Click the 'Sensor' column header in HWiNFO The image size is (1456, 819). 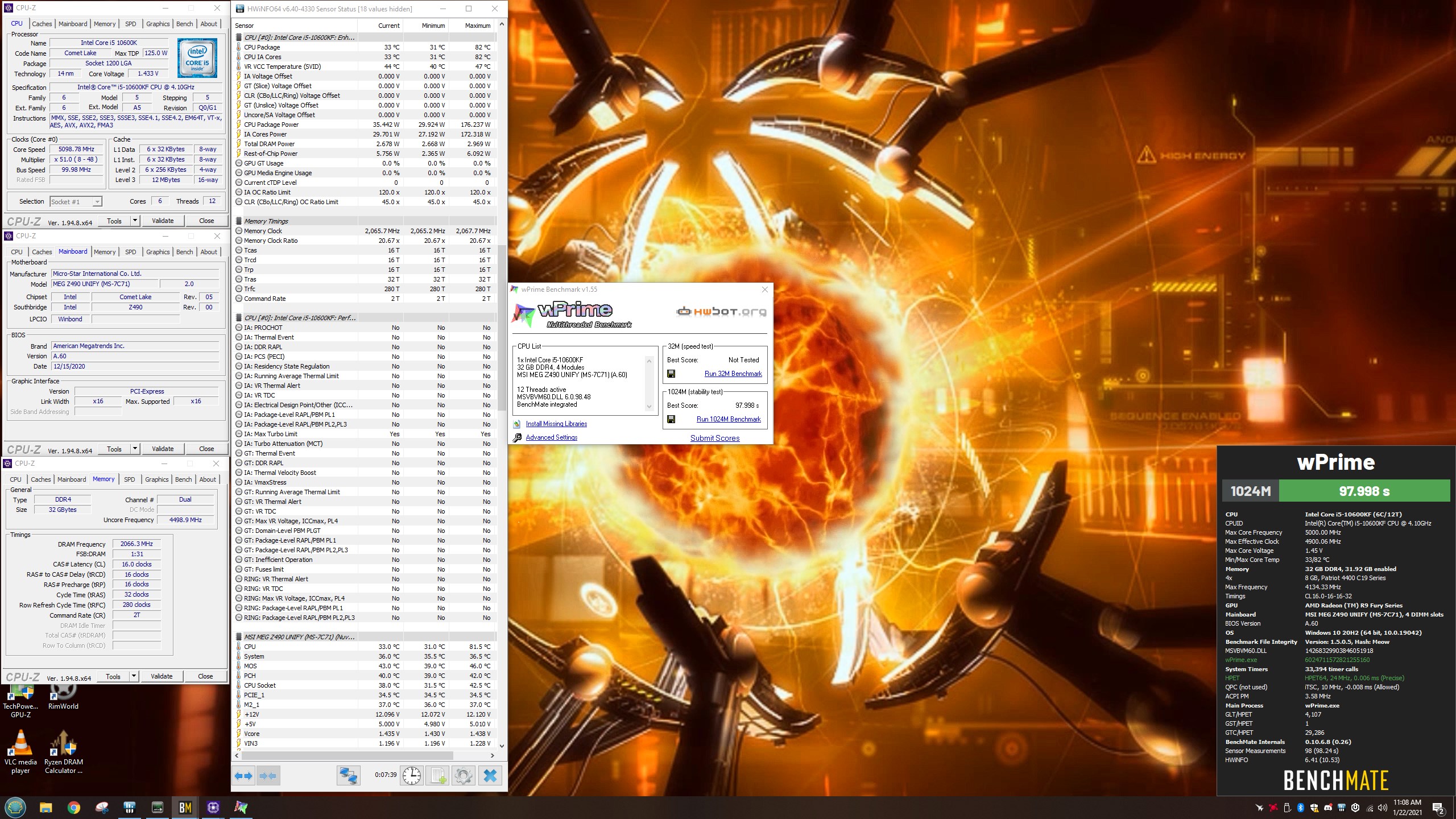tap(296, 26)
